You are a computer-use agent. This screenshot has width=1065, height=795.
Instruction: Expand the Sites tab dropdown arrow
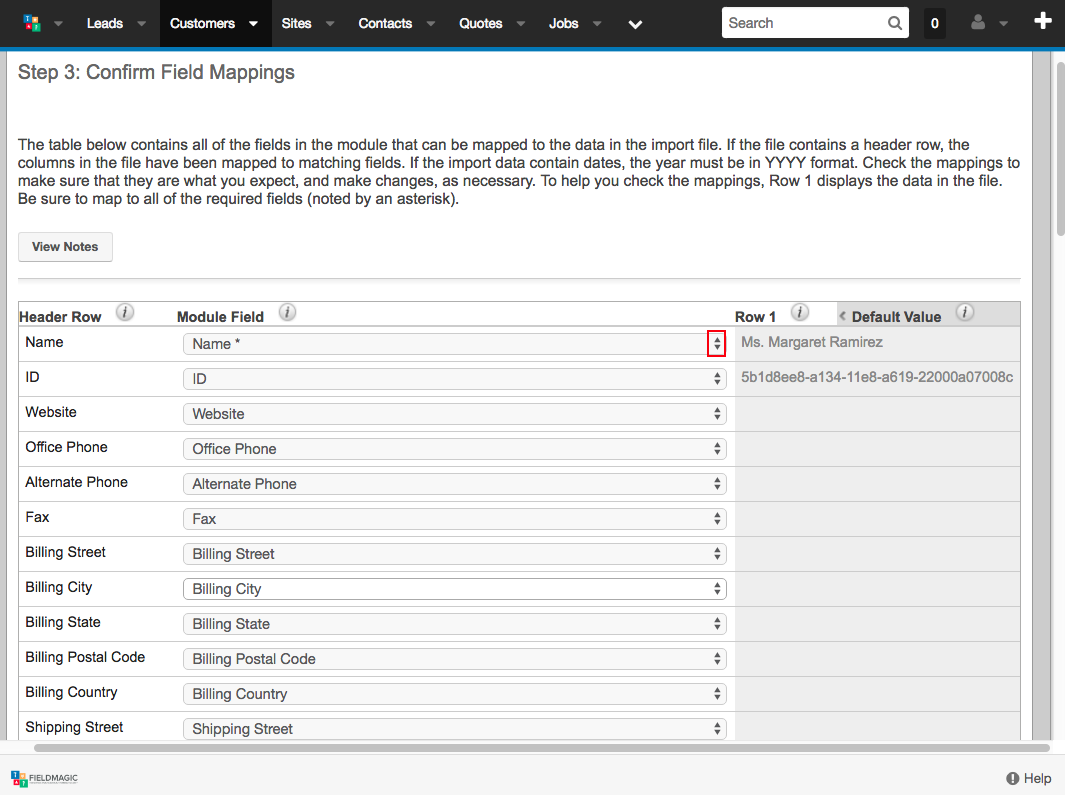[330, 24]
